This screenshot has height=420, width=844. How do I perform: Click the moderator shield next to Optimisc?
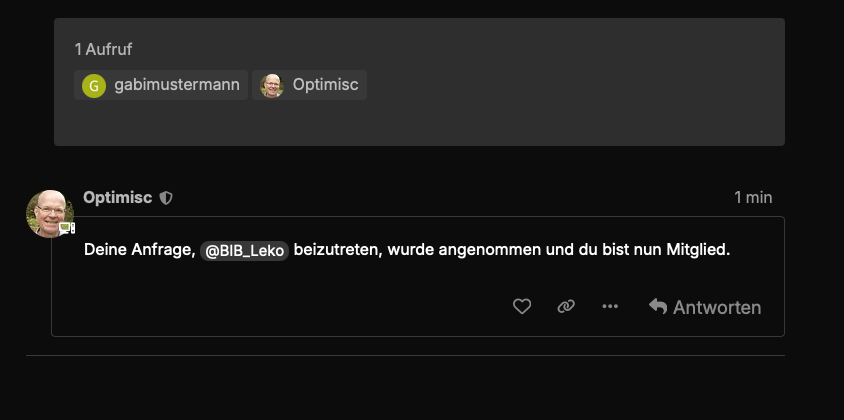[x=166, y=198]
